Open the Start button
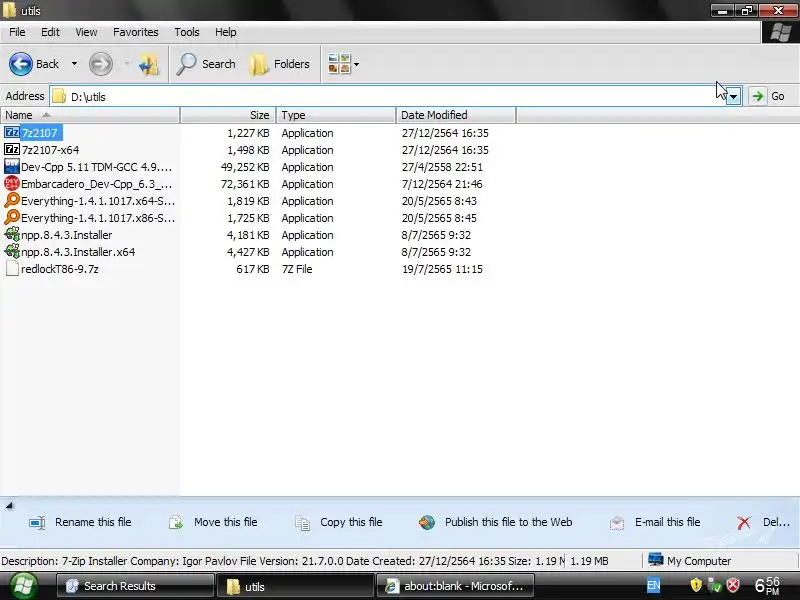The height and width of the screenshot is (600, 800). [x=22, y=586]
